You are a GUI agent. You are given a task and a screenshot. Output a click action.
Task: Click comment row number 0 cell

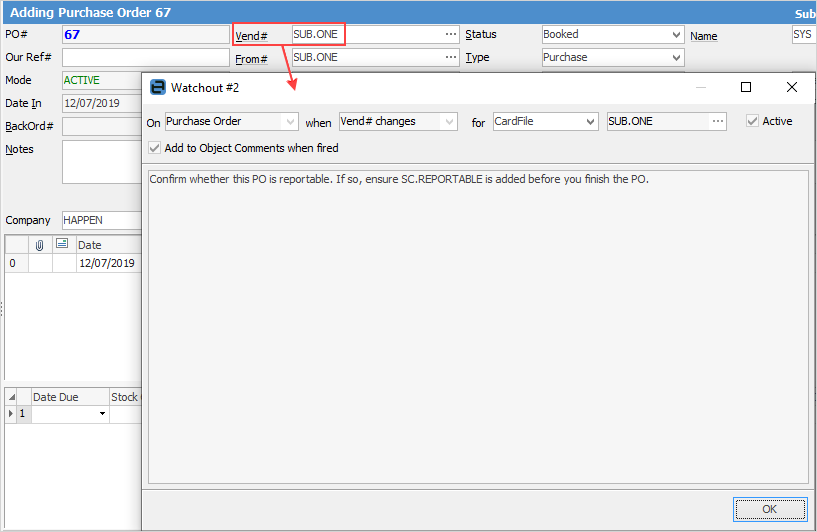coord(17,263)
